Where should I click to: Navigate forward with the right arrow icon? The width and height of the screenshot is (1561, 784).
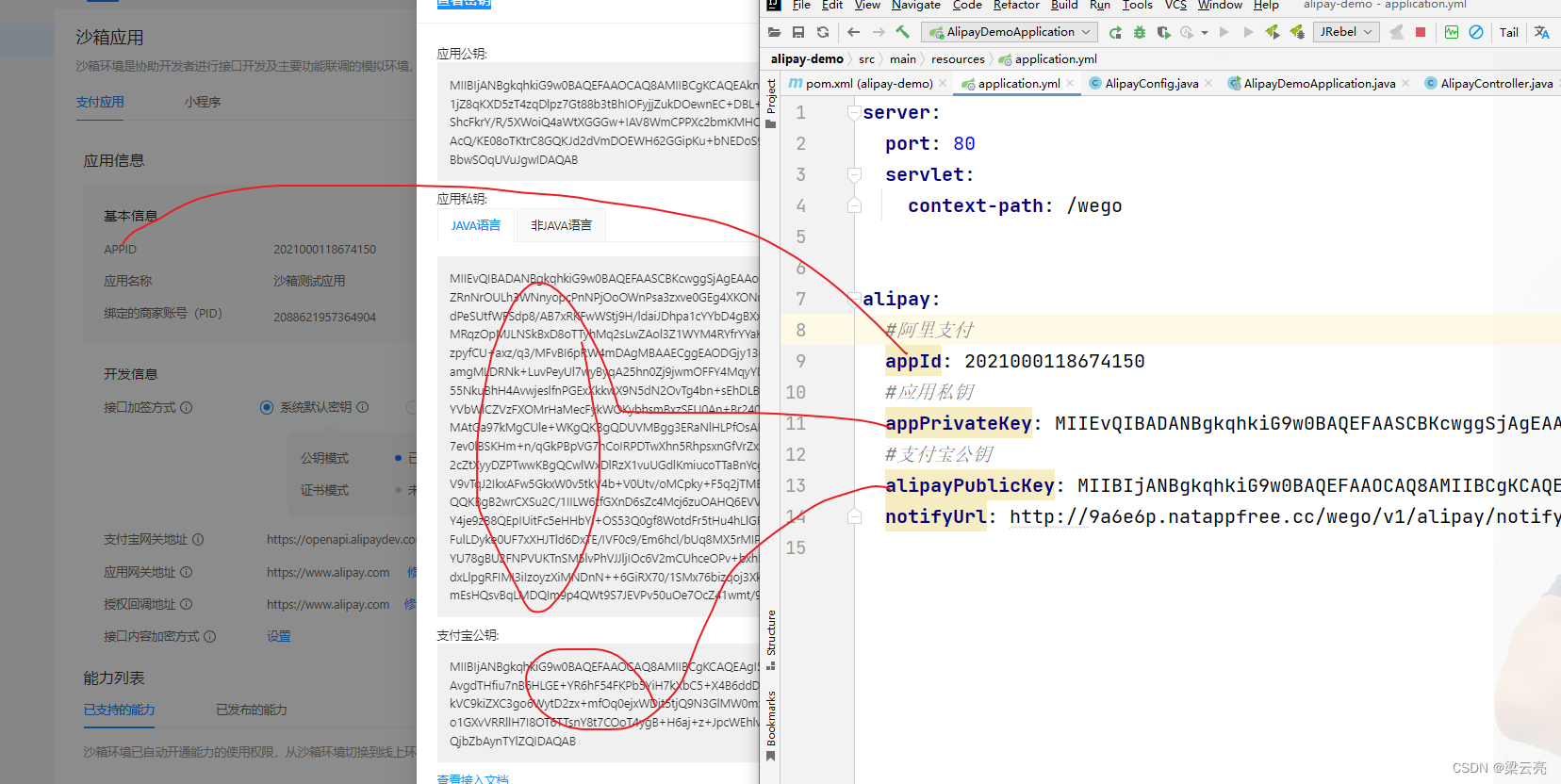click(879, 32)
